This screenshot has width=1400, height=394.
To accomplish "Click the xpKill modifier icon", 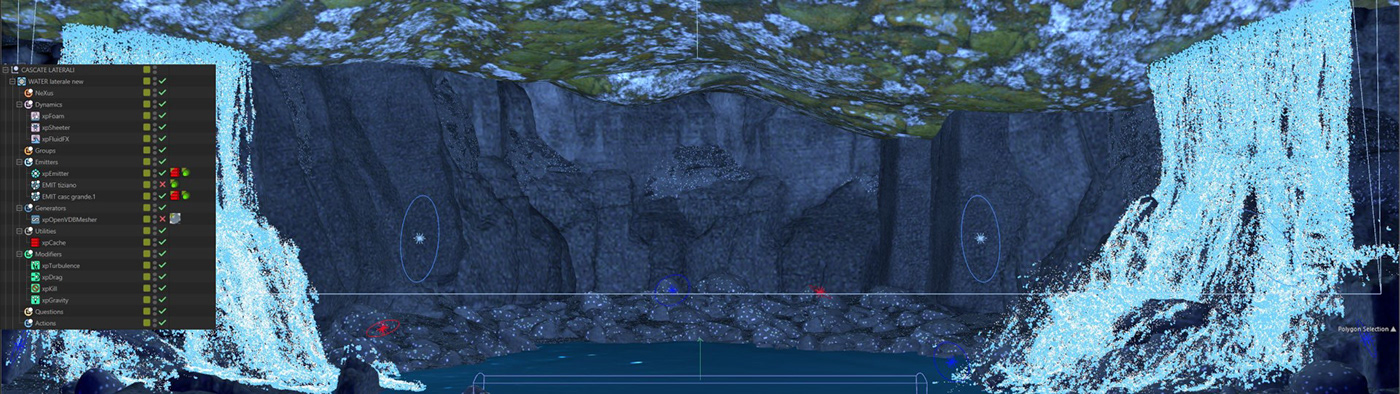I will pos(35,289).
